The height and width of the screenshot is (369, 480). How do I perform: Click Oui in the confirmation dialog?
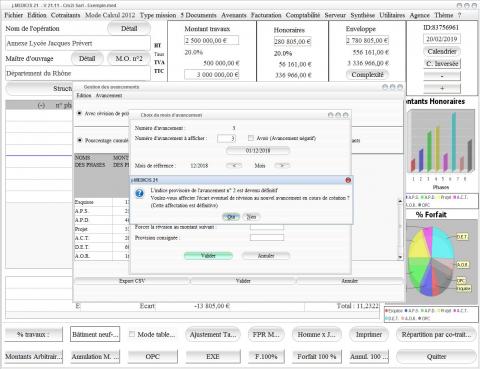coord(231,217)
